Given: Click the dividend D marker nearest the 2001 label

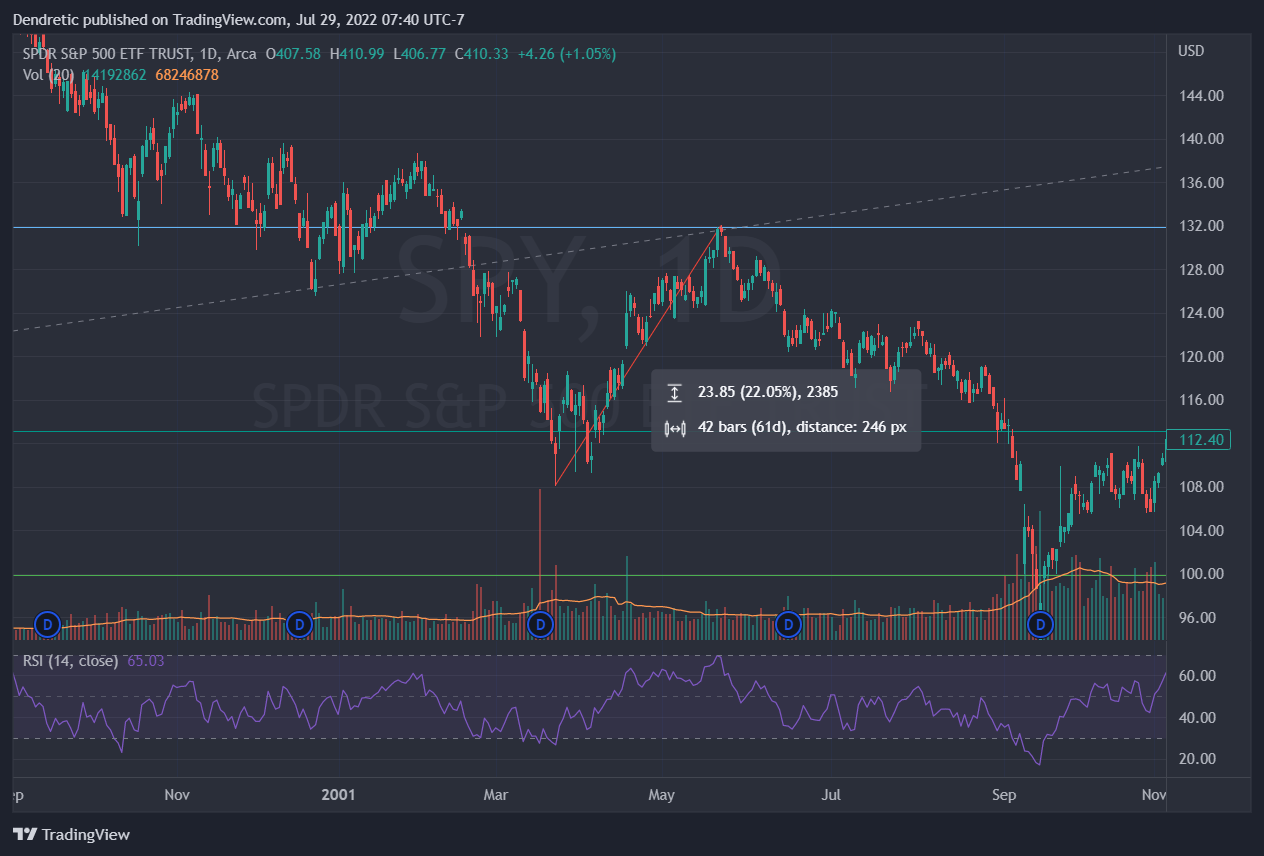Looking at the screenshot, I should [x=298, y=625].
